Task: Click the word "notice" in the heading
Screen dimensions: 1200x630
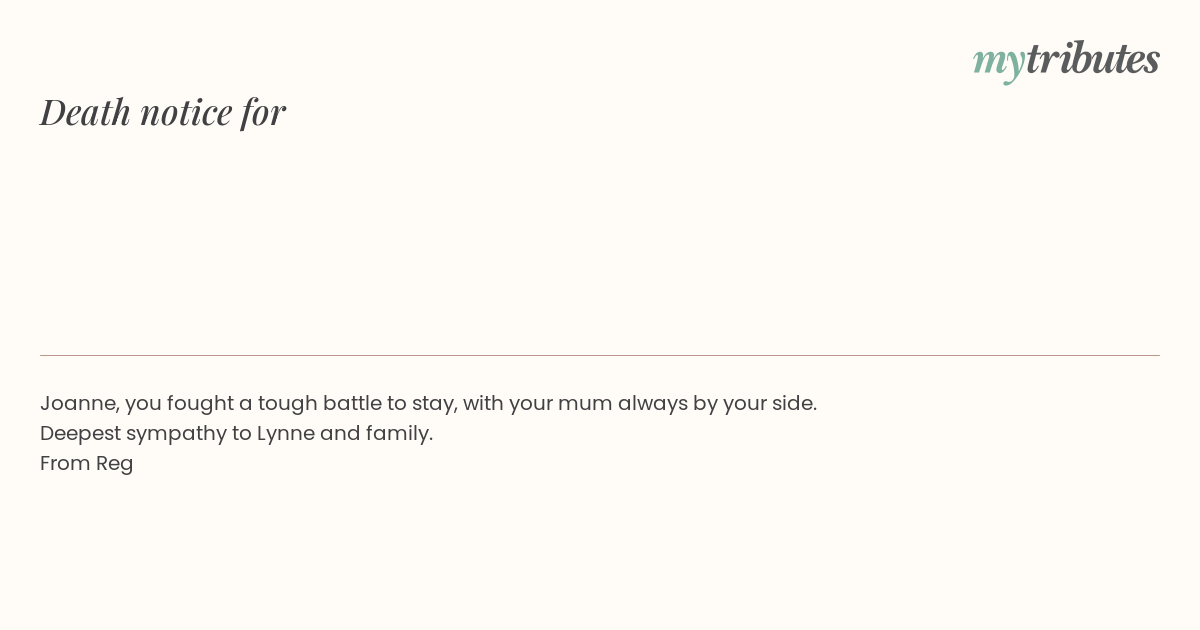Action: point(186,112)
